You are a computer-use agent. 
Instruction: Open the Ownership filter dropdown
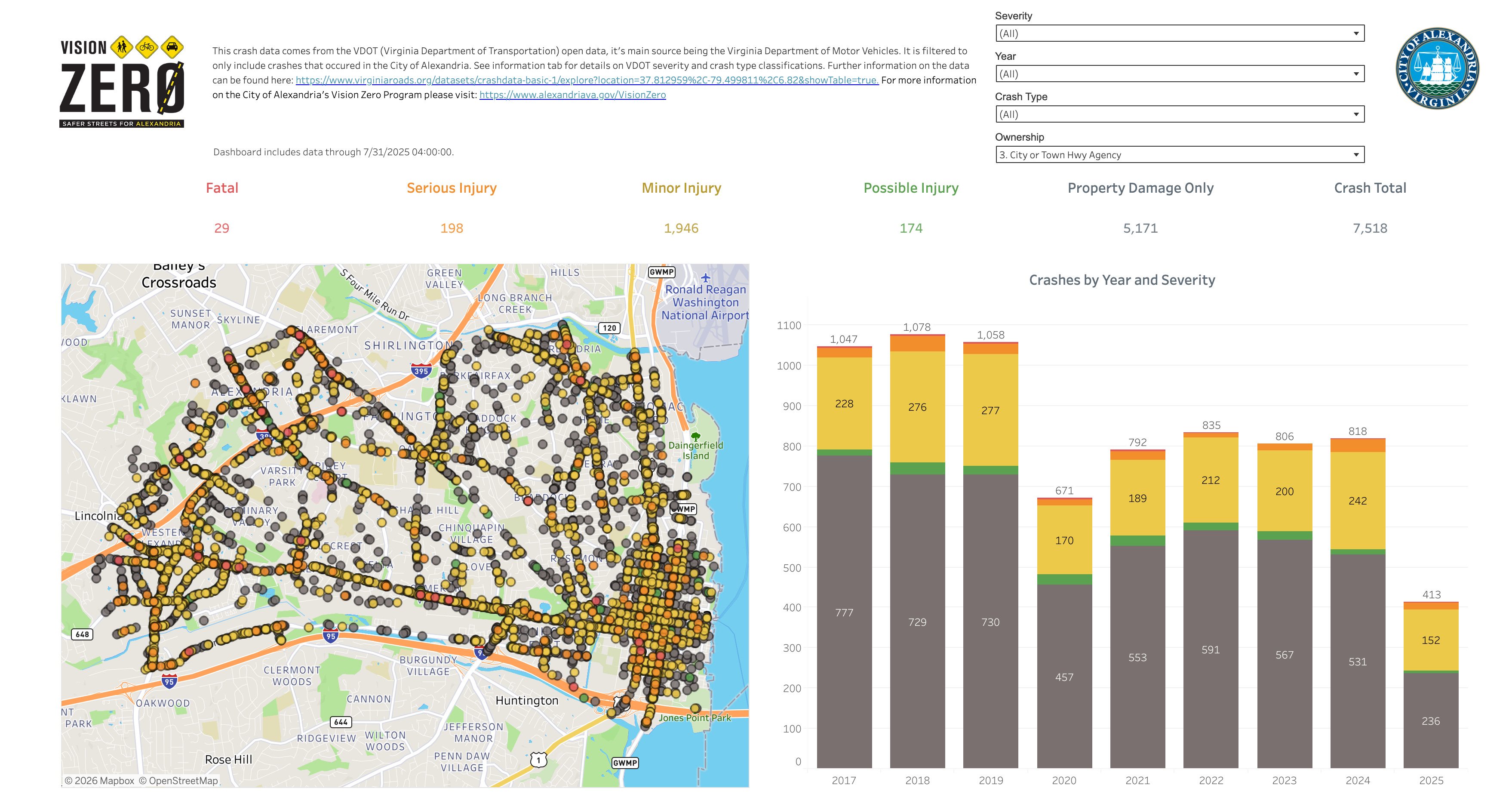pyautogui.click(x=1179, y=155)
